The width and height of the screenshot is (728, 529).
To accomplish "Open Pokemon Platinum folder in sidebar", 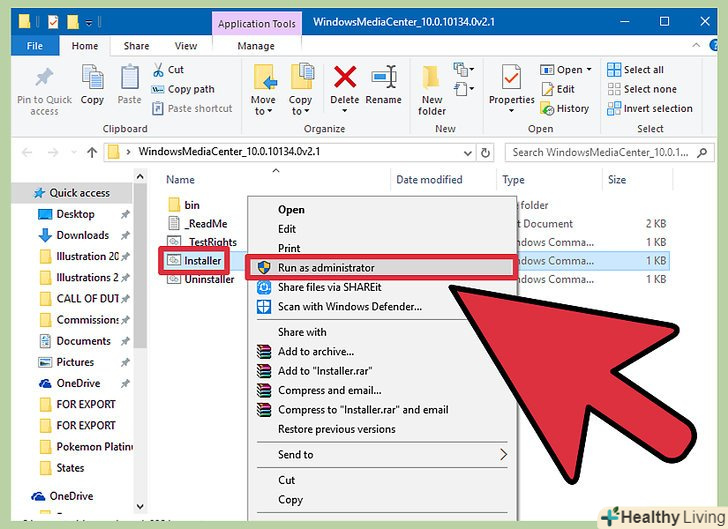I will pyautogui.click(x=94, y=446).
